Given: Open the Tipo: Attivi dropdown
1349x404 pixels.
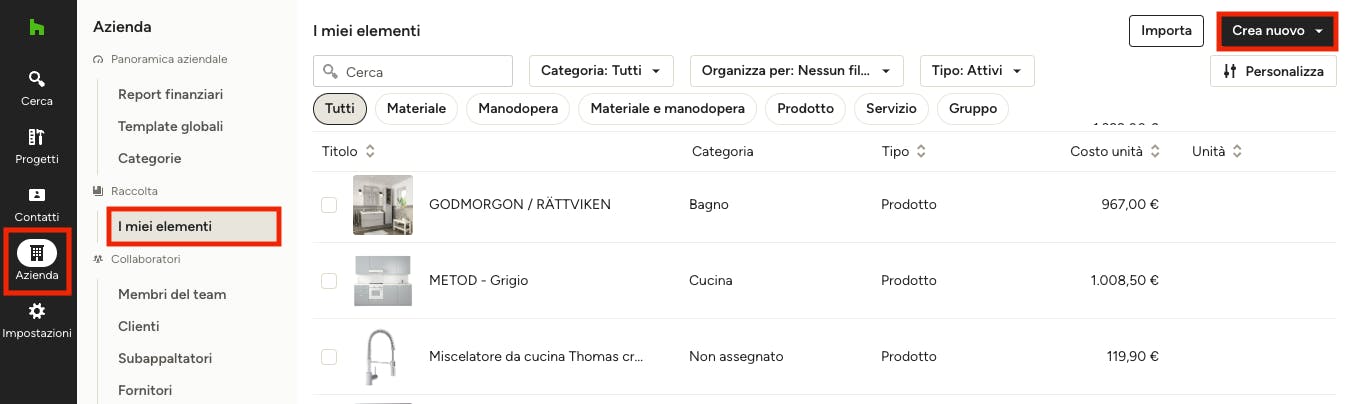Looking at the screenshot, I should tap(977, 71).
